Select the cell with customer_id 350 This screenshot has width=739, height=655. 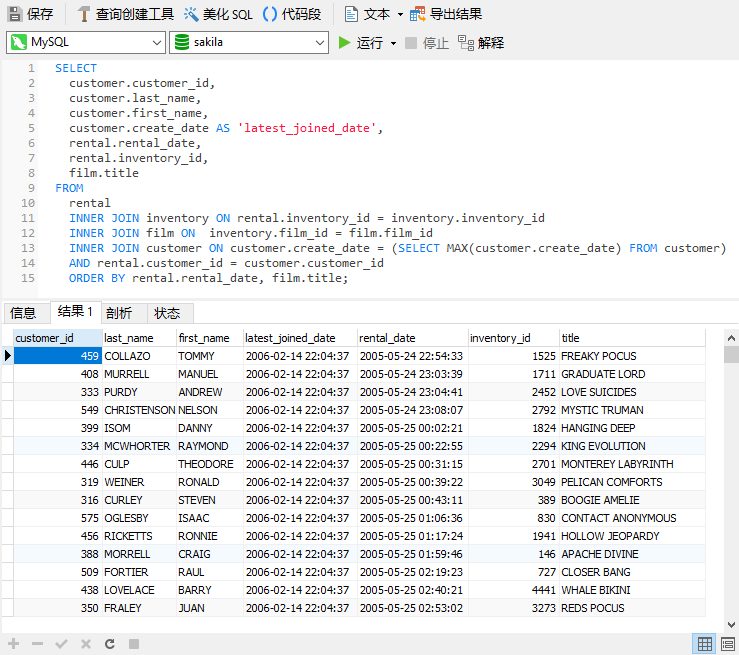pos(57,608)
